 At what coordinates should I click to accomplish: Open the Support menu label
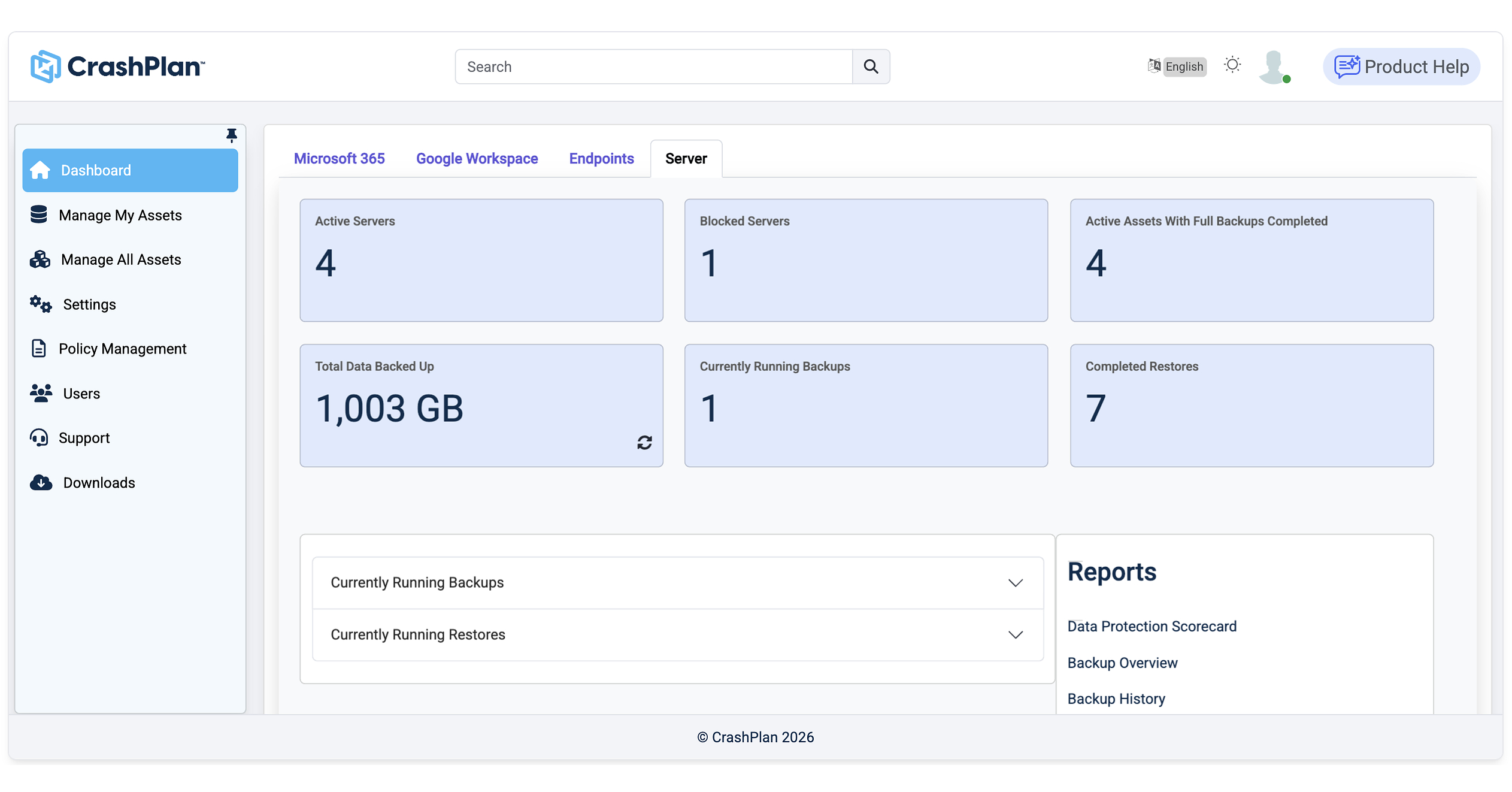tap(84, 438)
